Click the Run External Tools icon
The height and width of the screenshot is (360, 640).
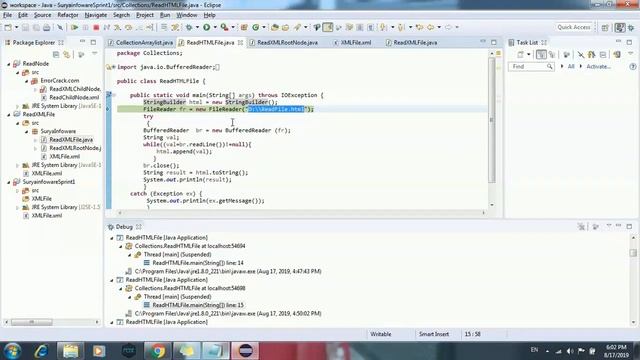click(224, 27)
